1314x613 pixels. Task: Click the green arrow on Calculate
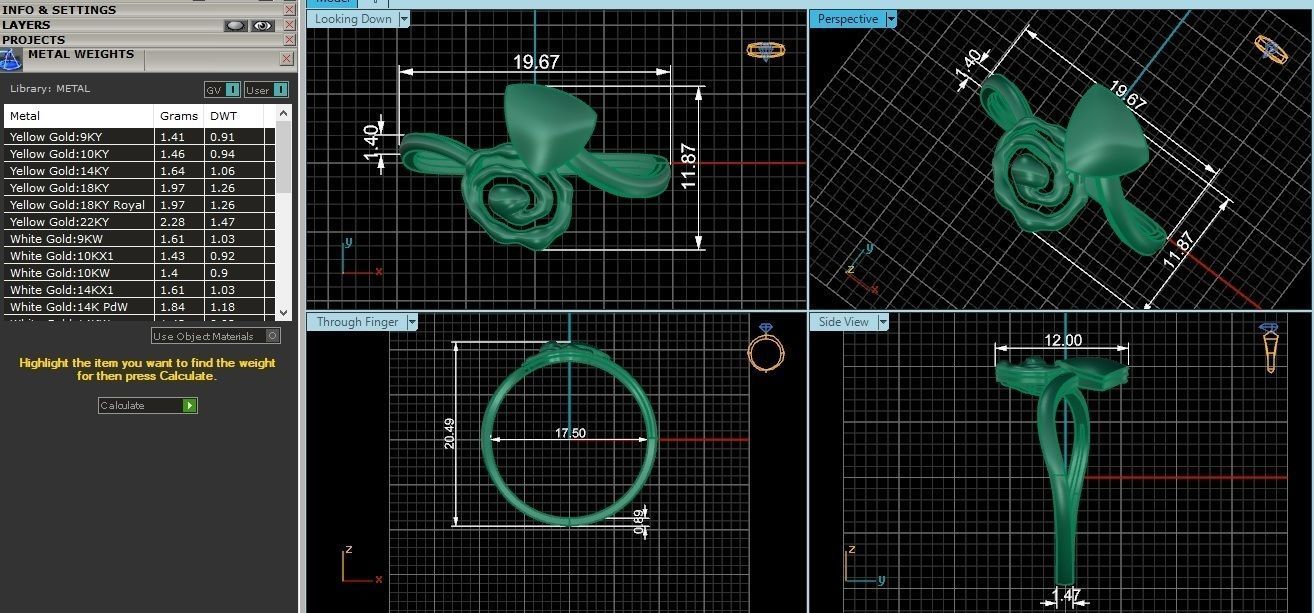coord(190,405)
